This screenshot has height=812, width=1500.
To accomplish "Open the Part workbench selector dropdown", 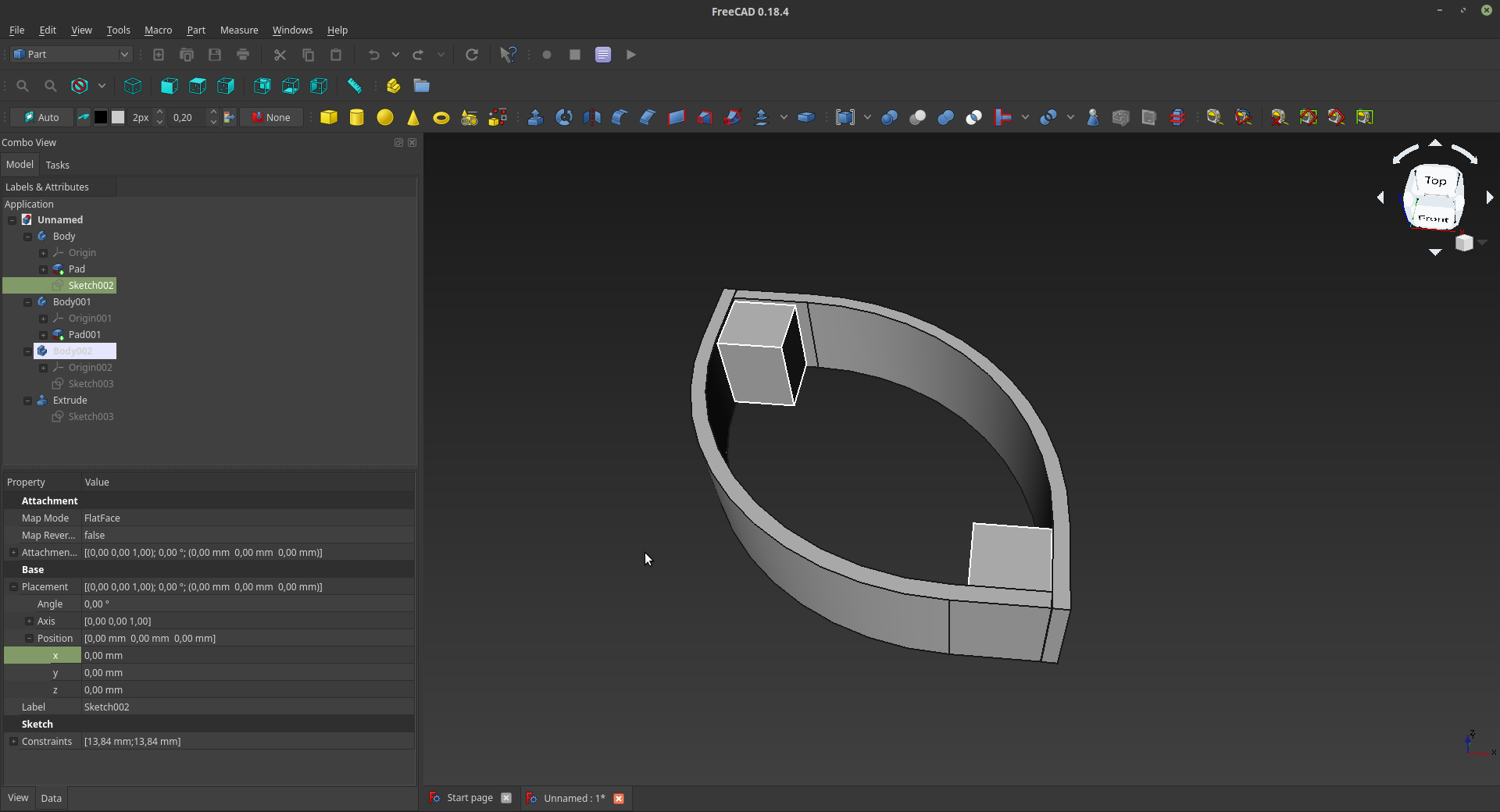I will point(71,55).
